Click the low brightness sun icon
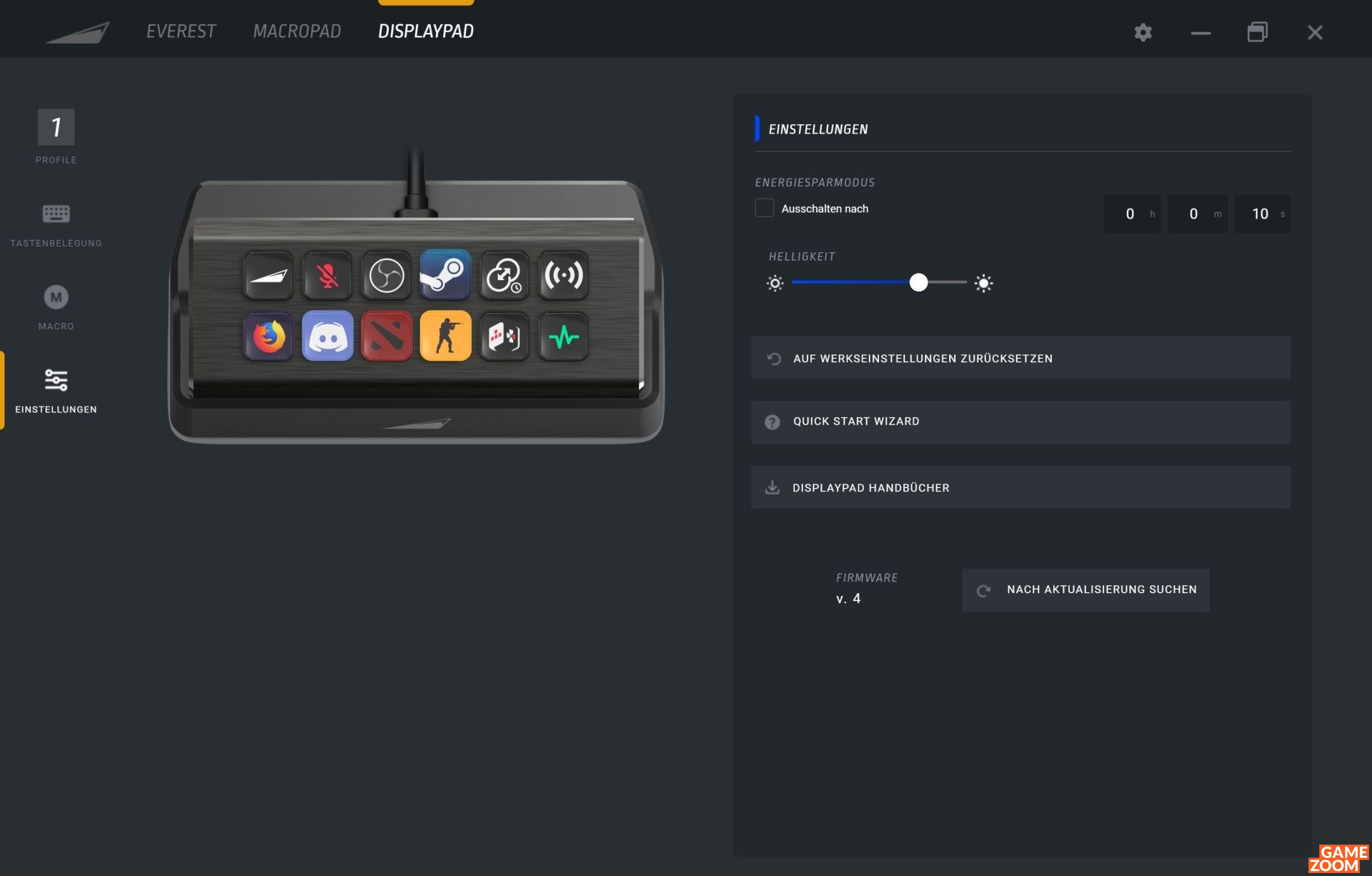This screenshot has width=1372, height=876. 775,284
